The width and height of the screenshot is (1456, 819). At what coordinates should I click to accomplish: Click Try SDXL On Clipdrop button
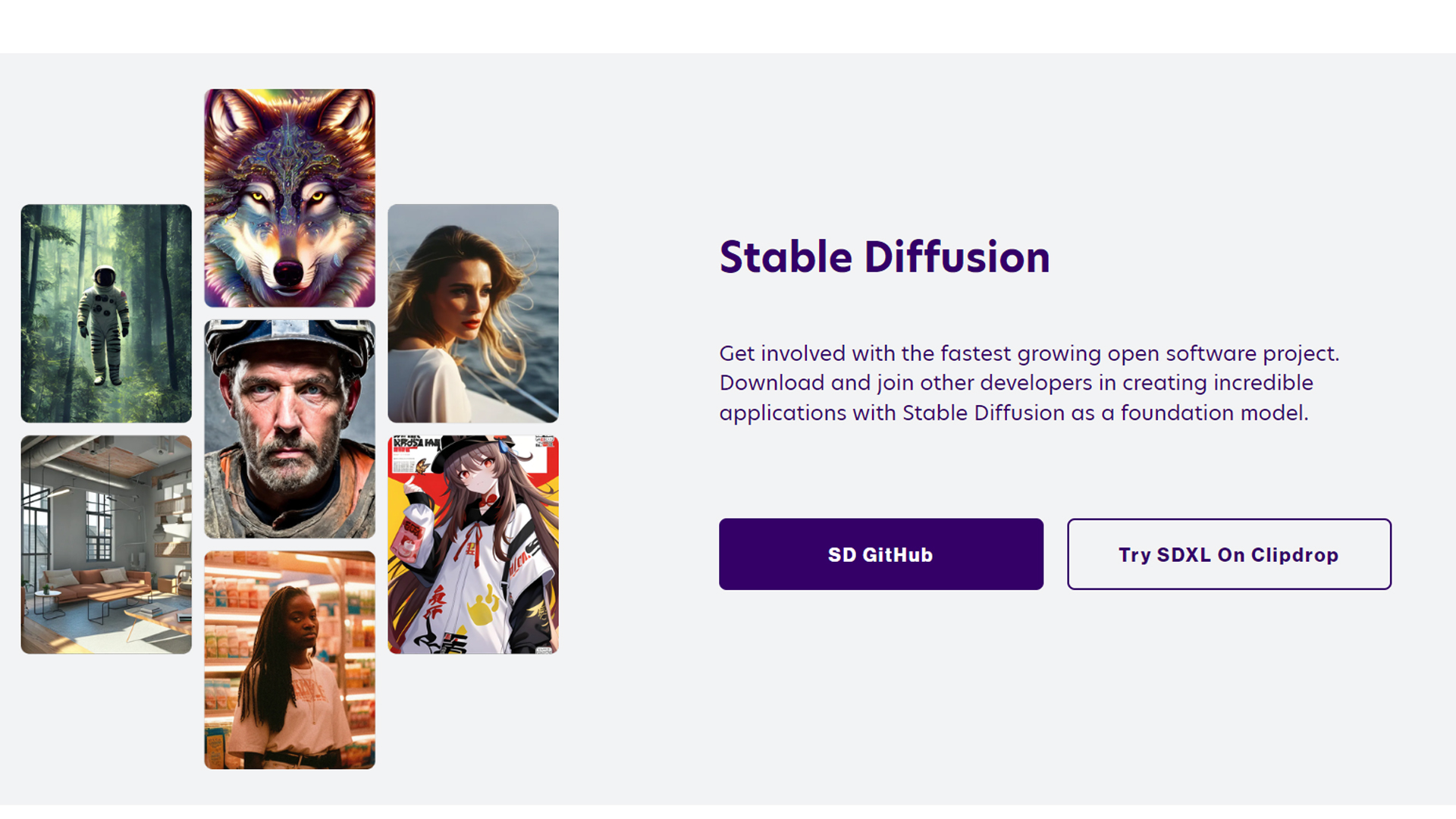coord(1228,554)
